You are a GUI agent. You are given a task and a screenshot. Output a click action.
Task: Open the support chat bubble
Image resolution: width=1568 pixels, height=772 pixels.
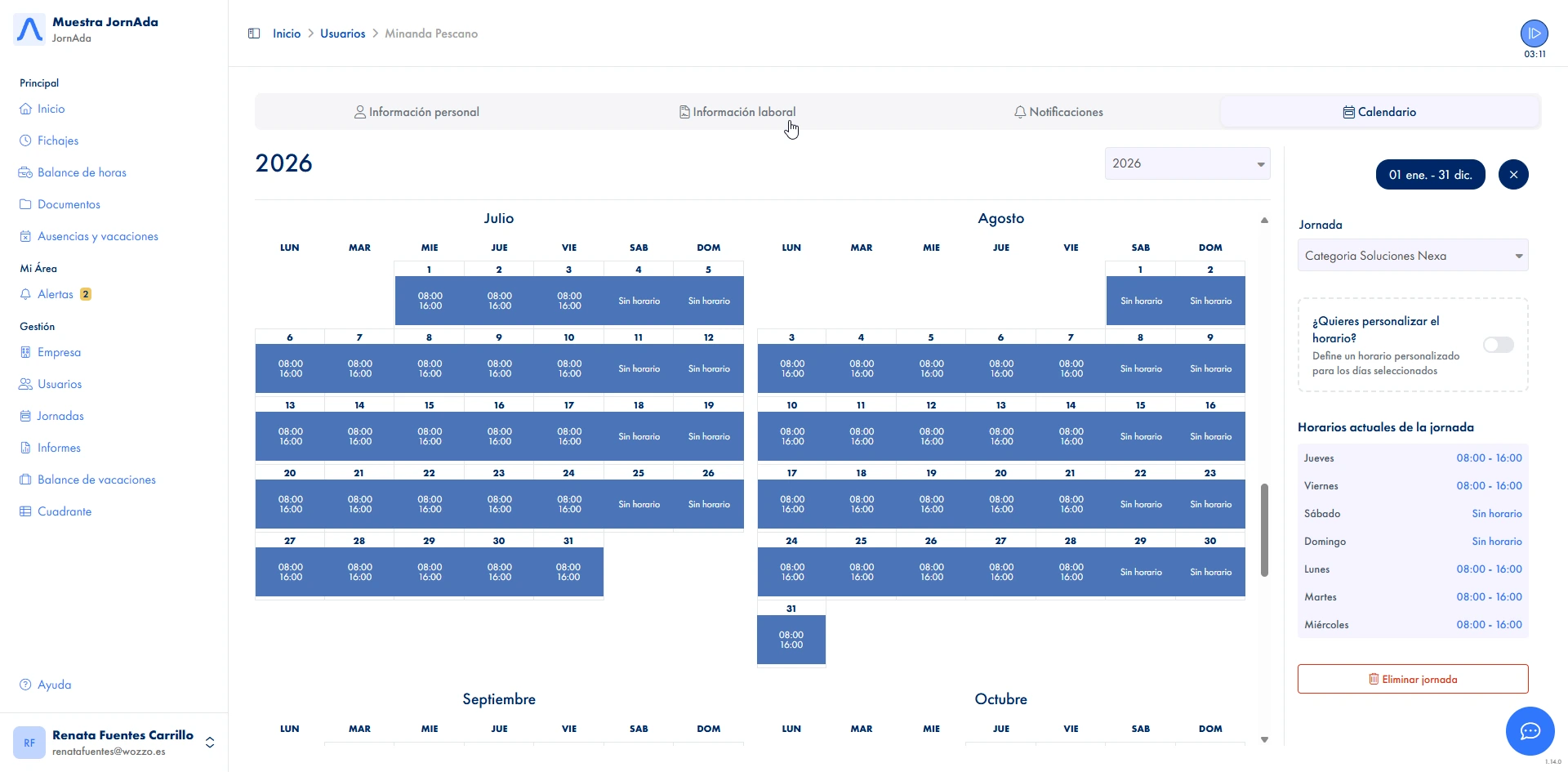(x=1530, y=731)
